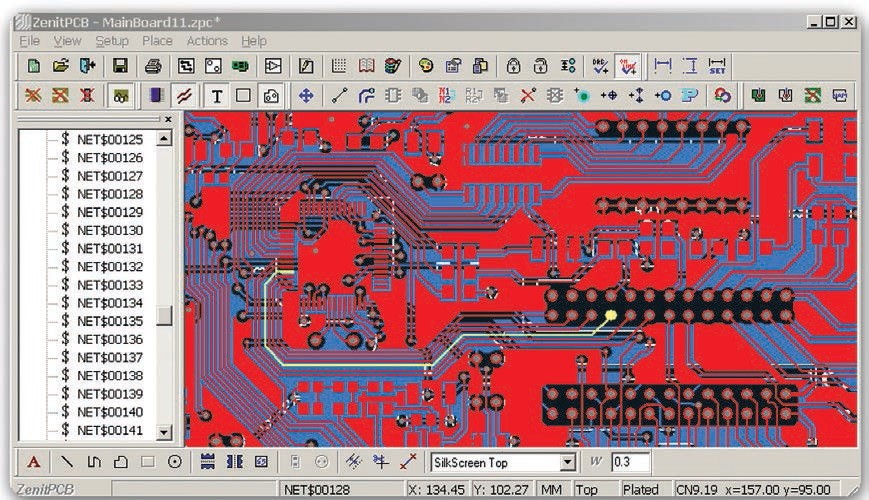Click the red letter A tool
Viewport: 869px width, 500px height.
coord(33,462)
